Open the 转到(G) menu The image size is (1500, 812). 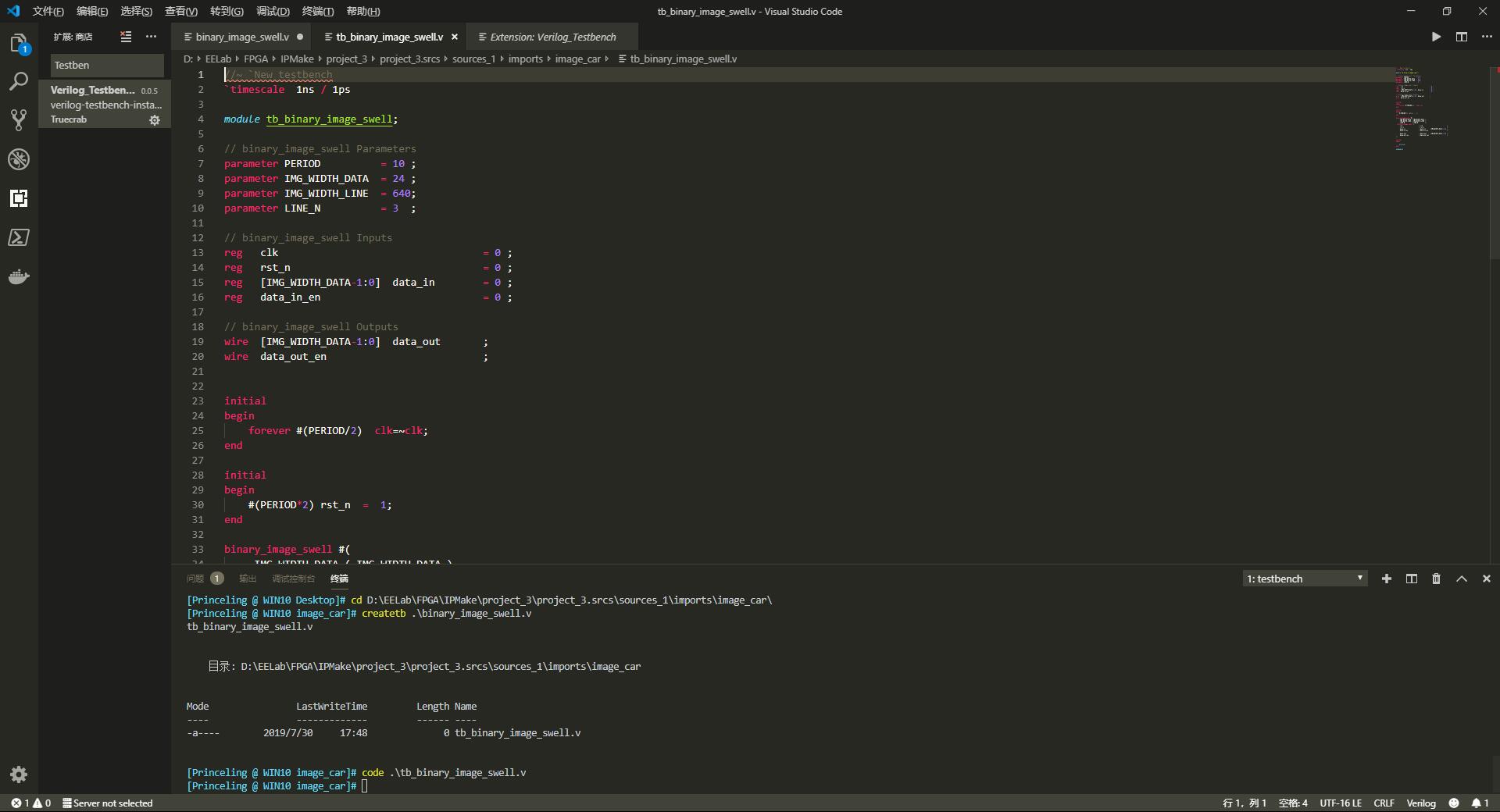click(227, 11)
